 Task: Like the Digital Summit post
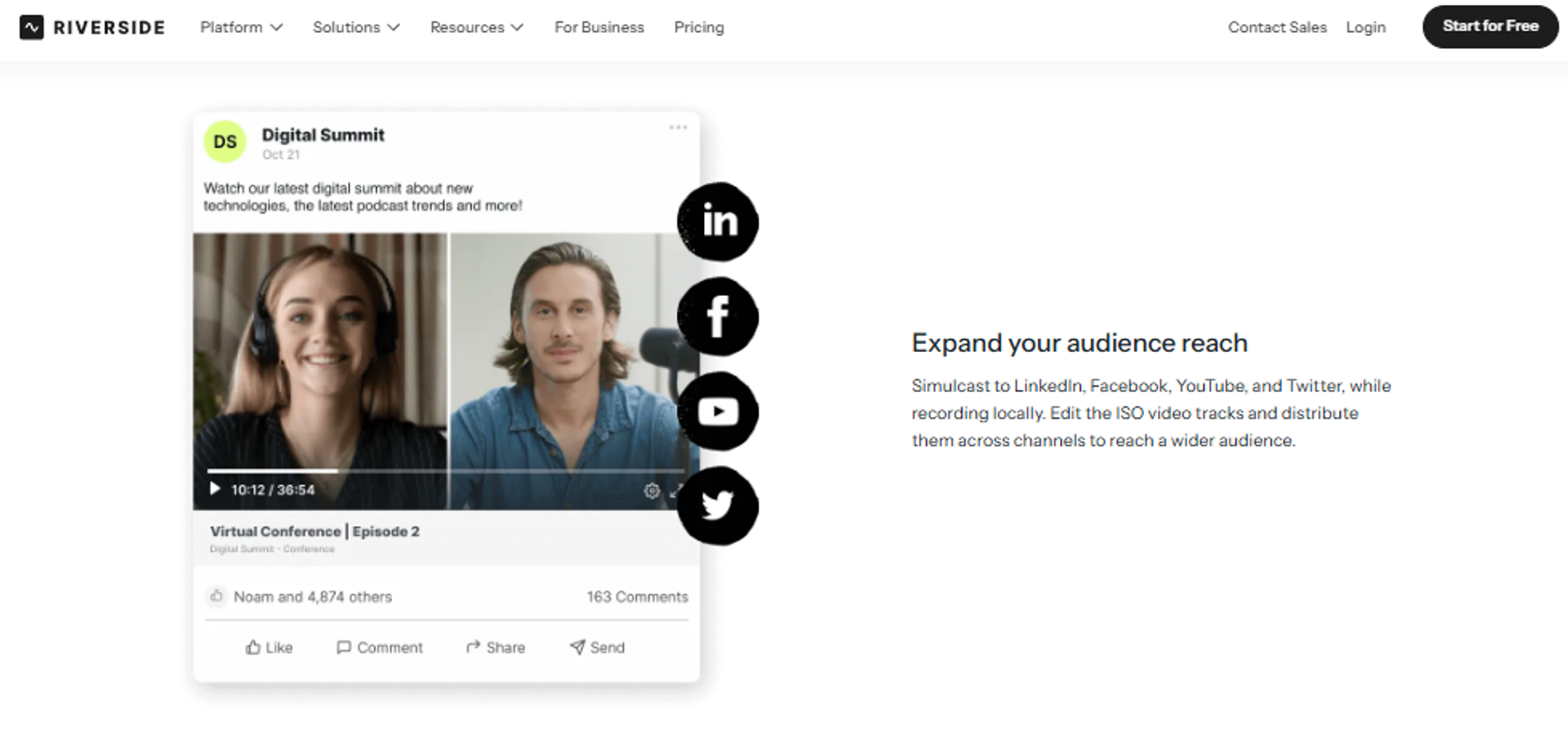[269, 647]
